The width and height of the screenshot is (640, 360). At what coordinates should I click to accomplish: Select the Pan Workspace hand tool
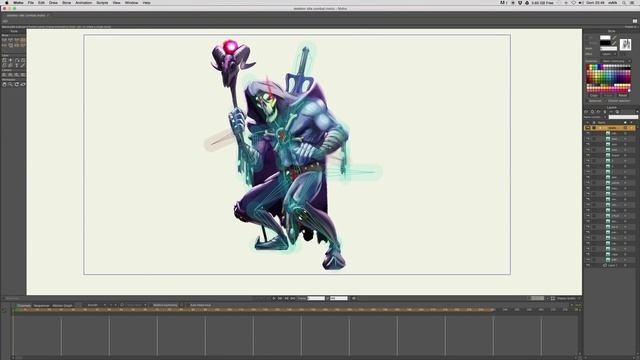pos(4,84)
